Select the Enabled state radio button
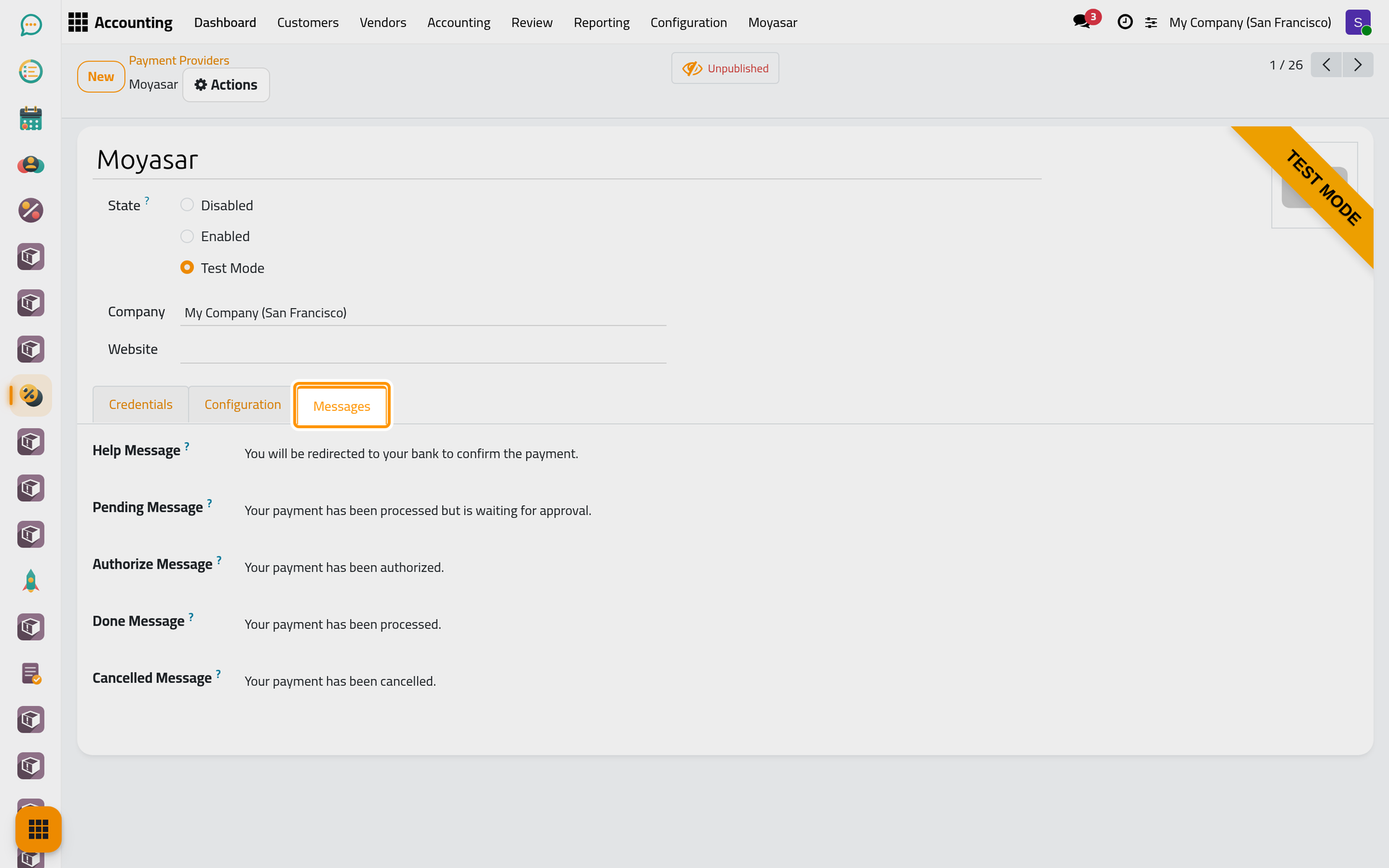The width and height of the screenshot is (1389, 868). (187, 236)
